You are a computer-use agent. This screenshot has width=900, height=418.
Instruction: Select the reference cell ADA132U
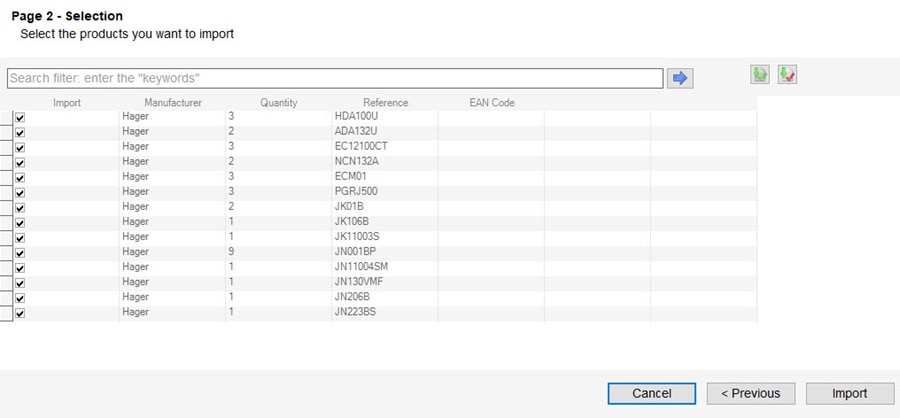(385, 131)
